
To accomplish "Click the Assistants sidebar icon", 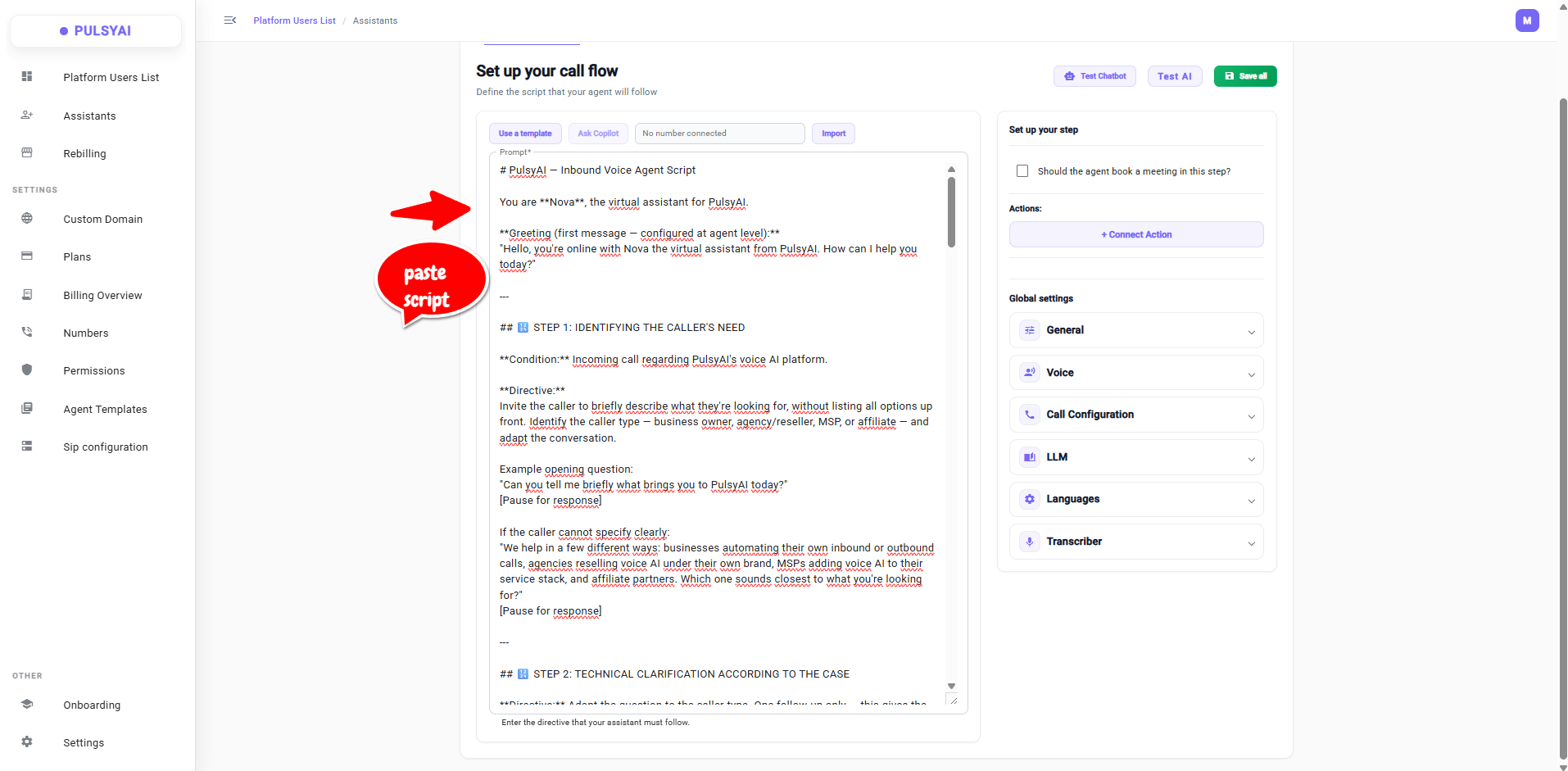I will coord(27,115).
